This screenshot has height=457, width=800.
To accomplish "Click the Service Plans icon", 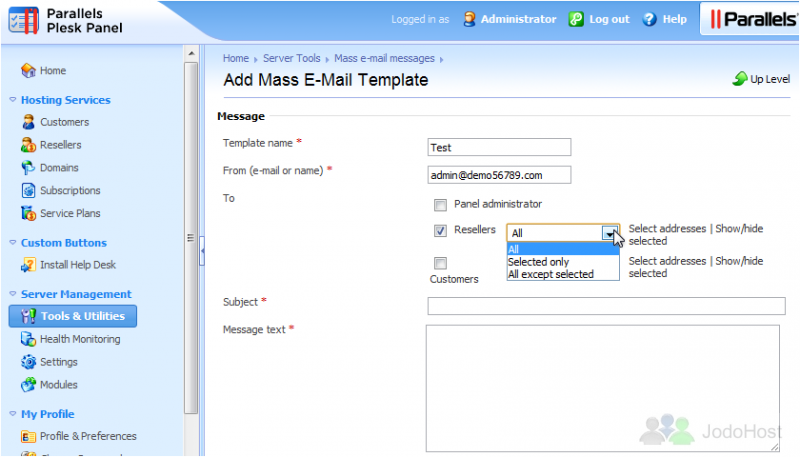I will [x=28, y=213].
